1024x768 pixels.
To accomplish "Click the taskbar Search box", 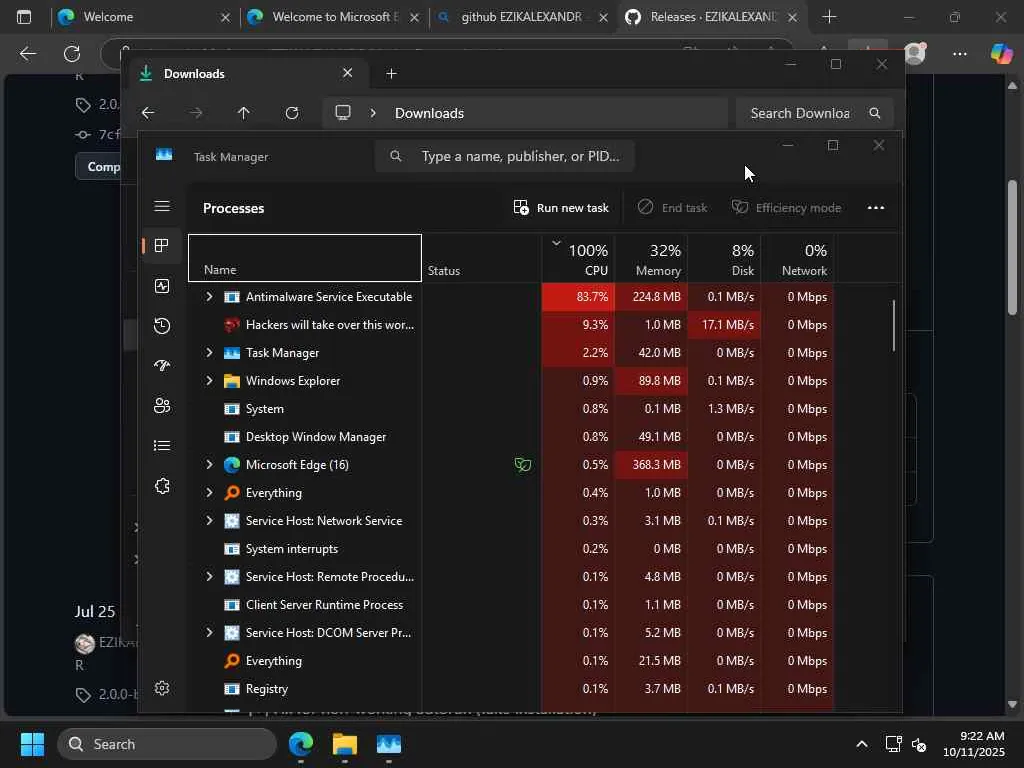I will (167, 744).
